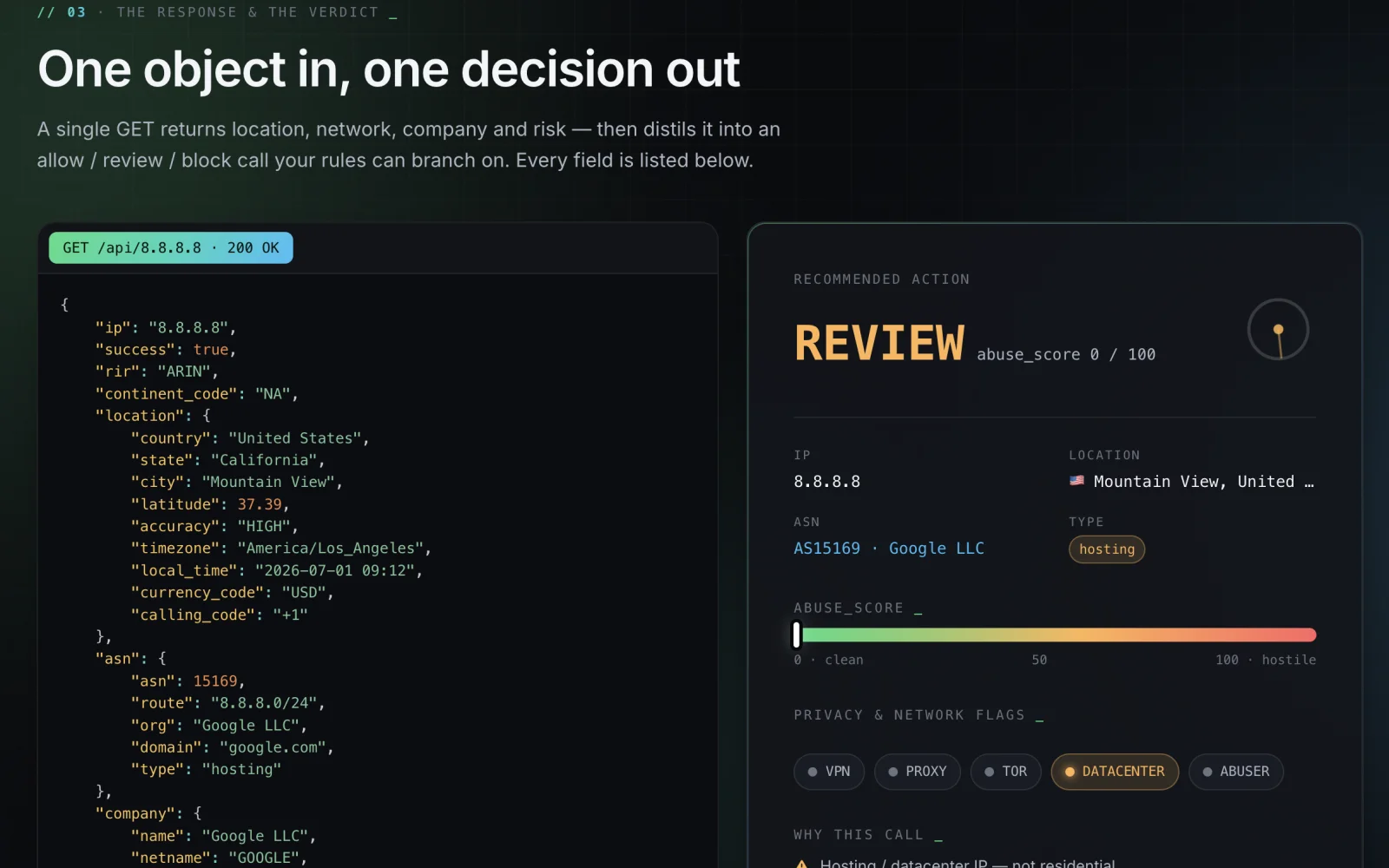Collapse the "company" object brace in the JSON

click(198, 813)
